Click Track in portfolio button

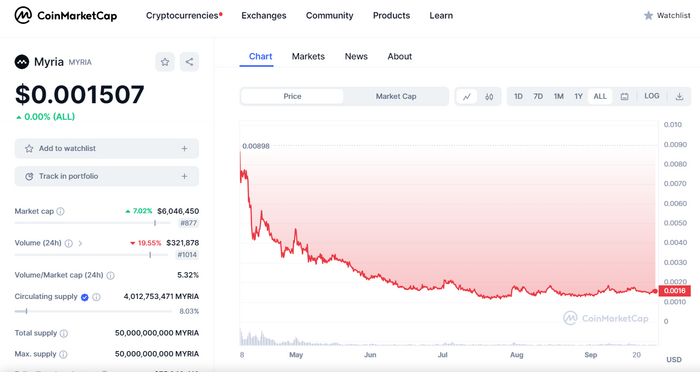107,176
